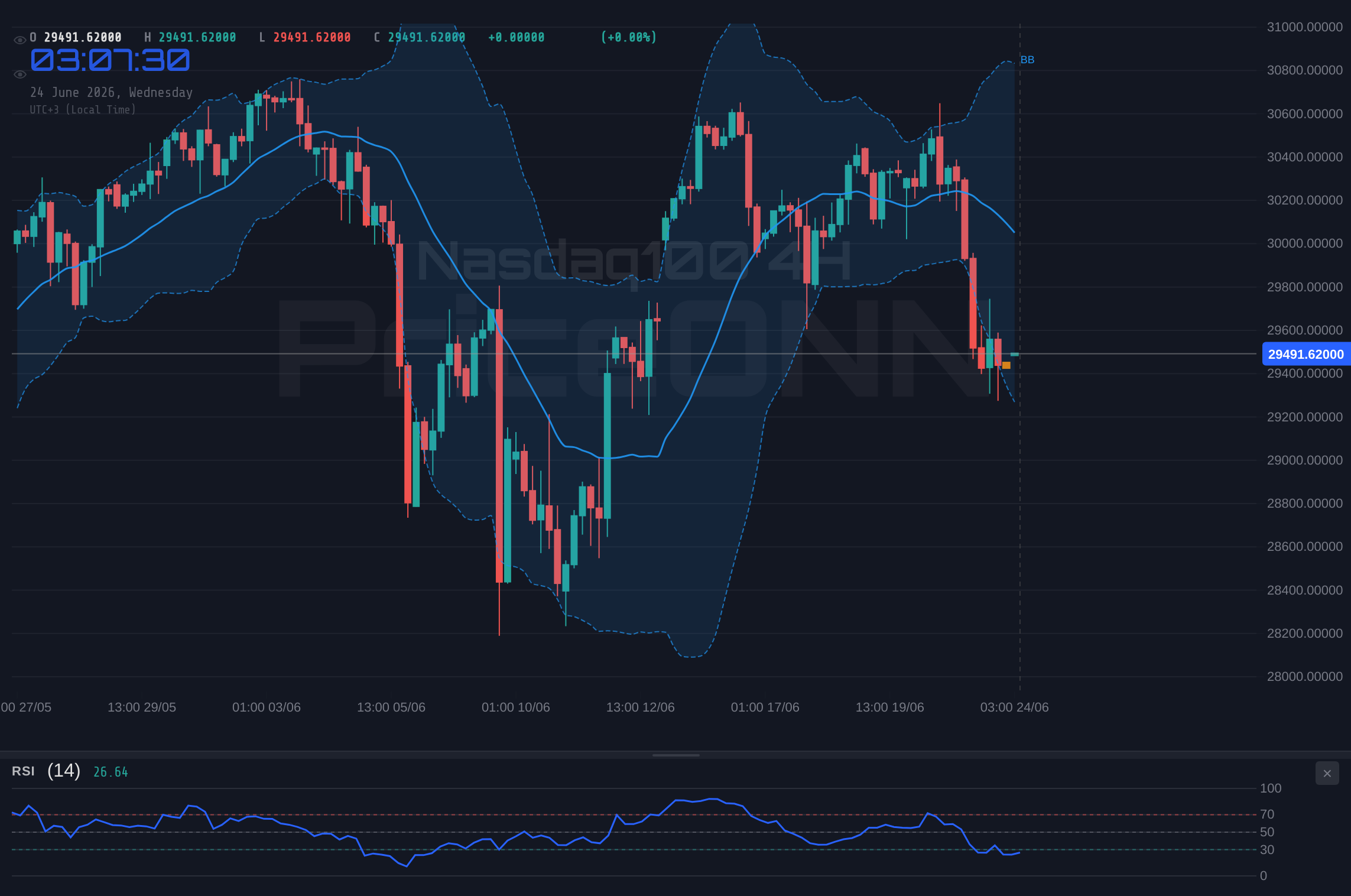
Task: Click the 03:00 24/06 time axis label
Action: tap(1015, 707)
